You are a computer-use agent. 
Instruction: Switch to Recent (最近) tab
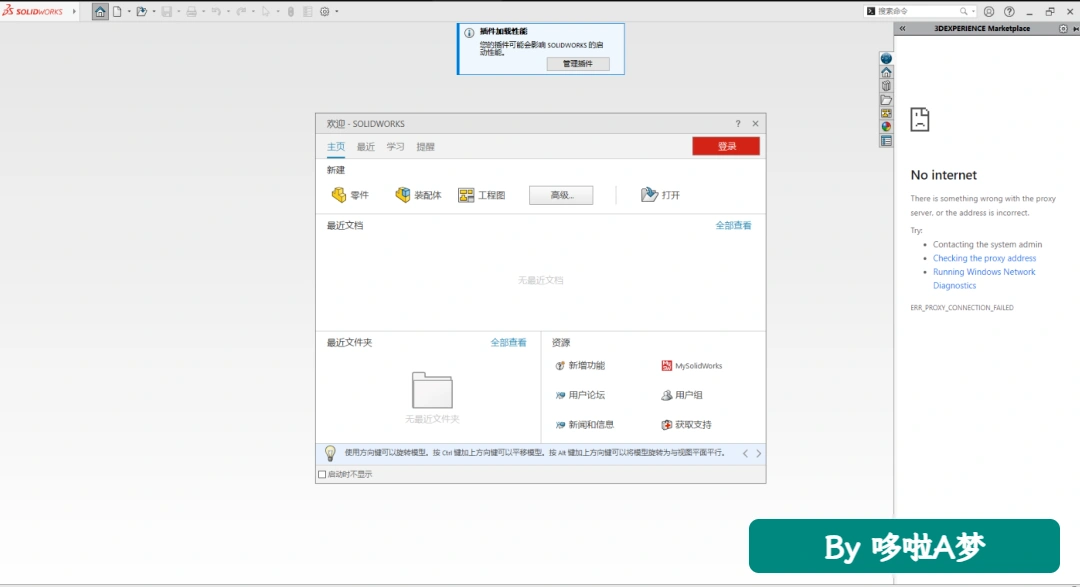tap(366, 147)
